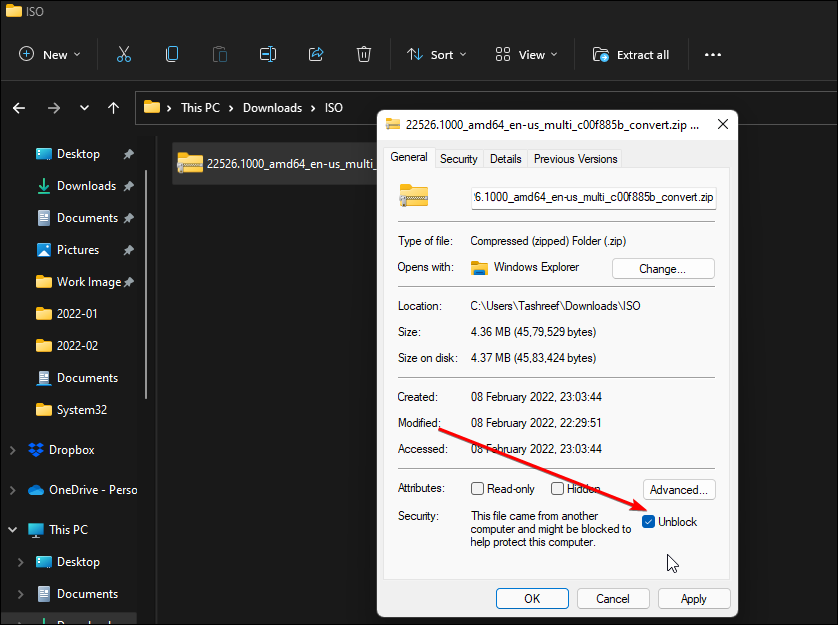Toggle the Read-only checkbox
The height and width of the screenshot is (625, 838).
point(477,489)
